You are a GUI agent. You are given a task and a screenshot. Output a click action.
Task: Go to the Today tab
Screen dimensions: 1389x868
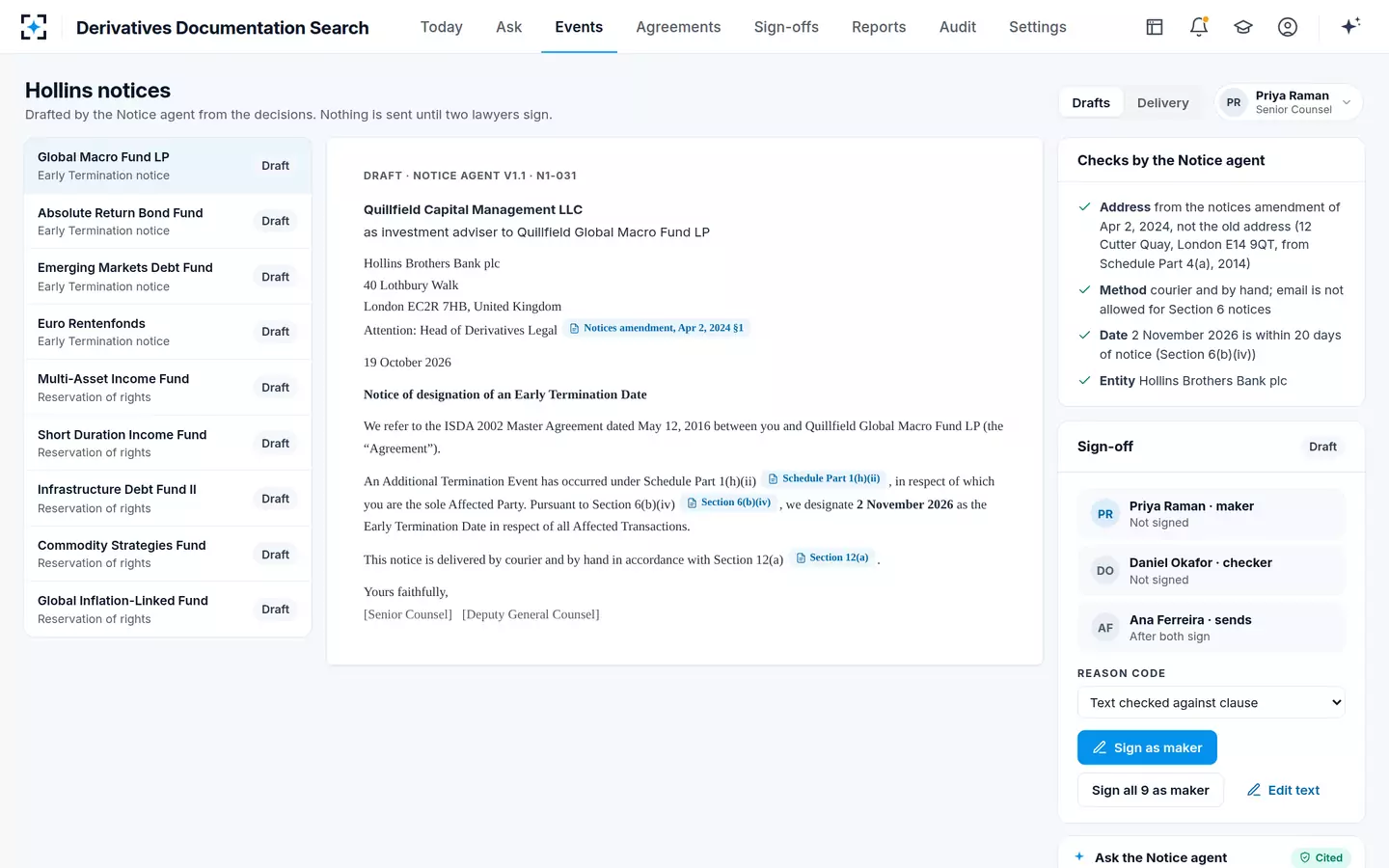point(442,27)
